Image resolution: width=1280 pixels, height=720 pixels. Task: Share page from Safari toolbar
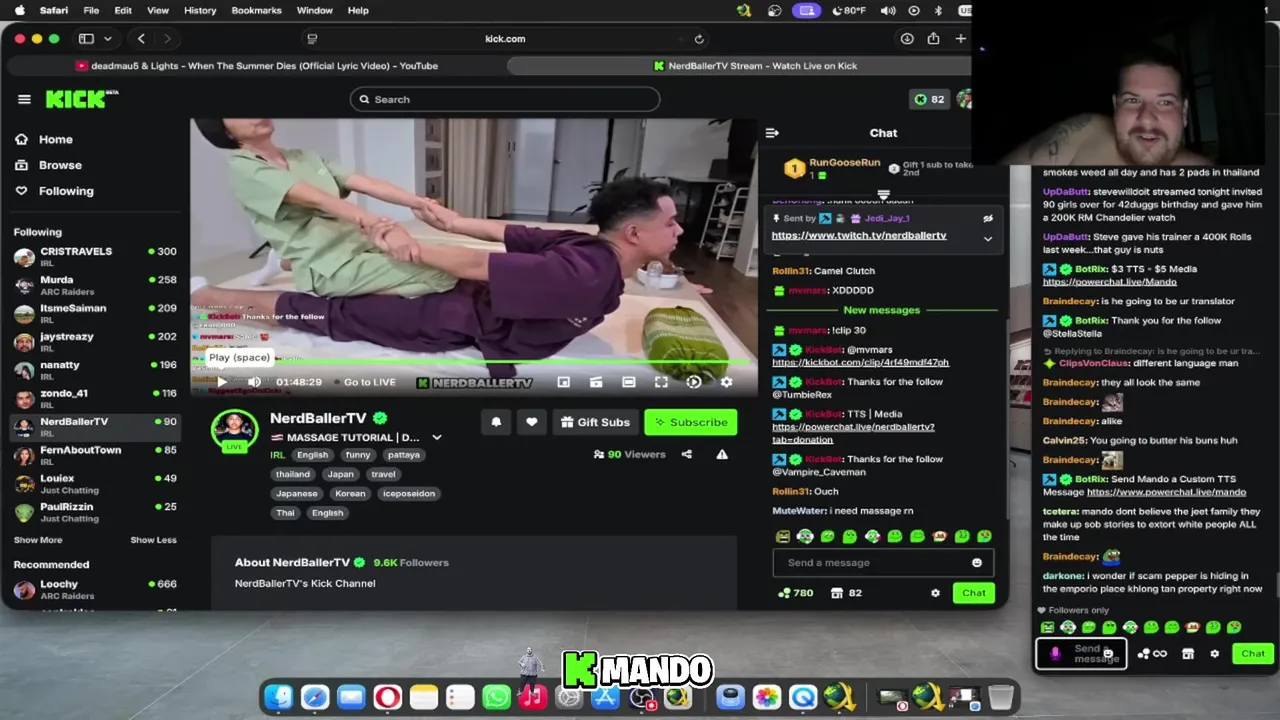pos(933,39)
